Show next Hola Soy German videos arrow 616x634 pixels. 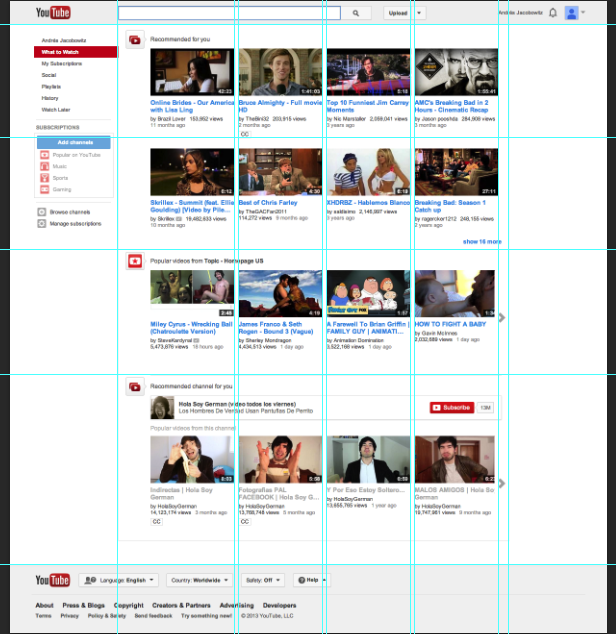click(502, 484)
